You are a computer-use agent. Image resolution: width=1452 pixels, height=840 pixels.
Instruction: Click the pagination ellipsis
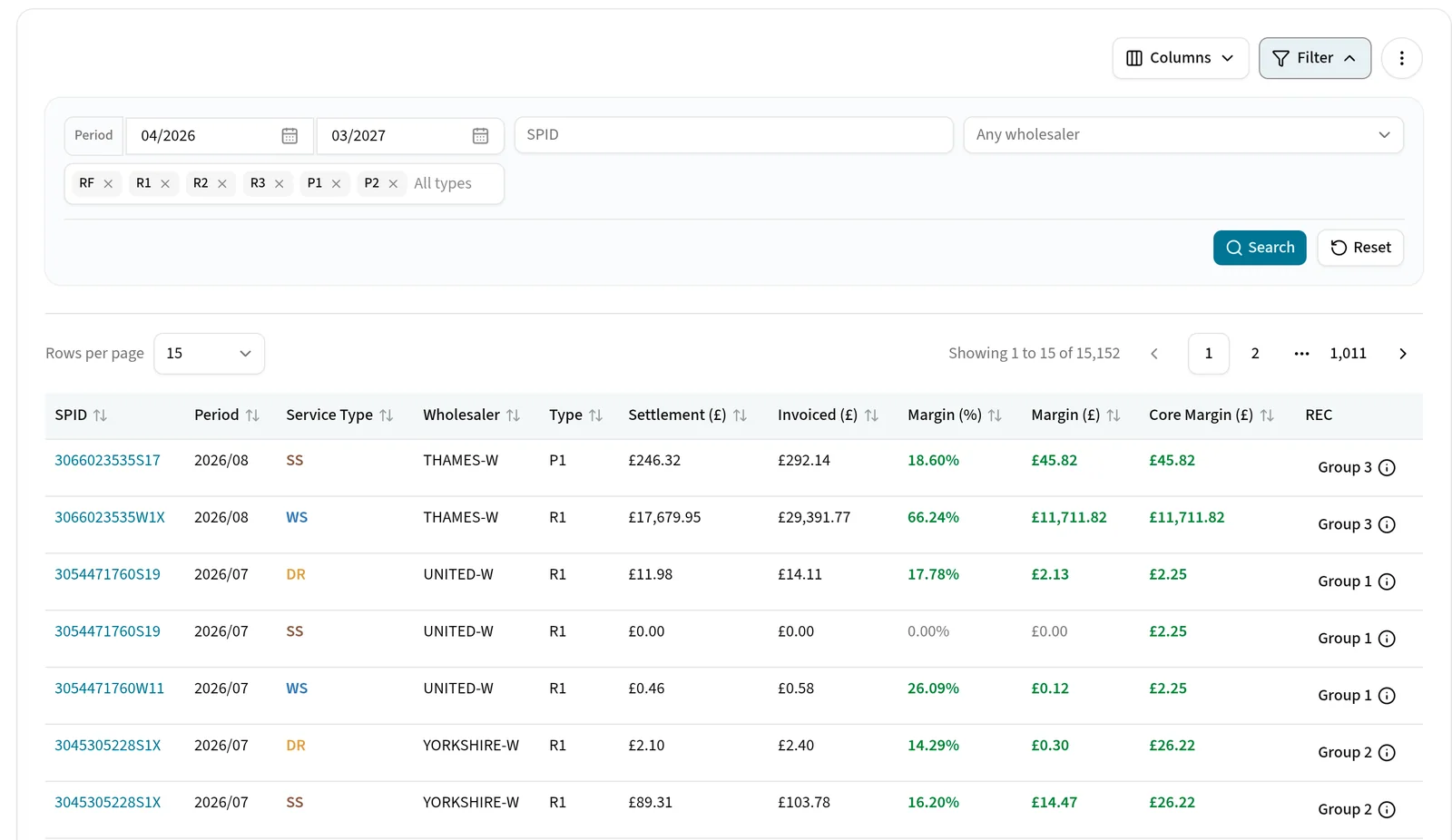pyautogui.click(x=1301, y=354)
